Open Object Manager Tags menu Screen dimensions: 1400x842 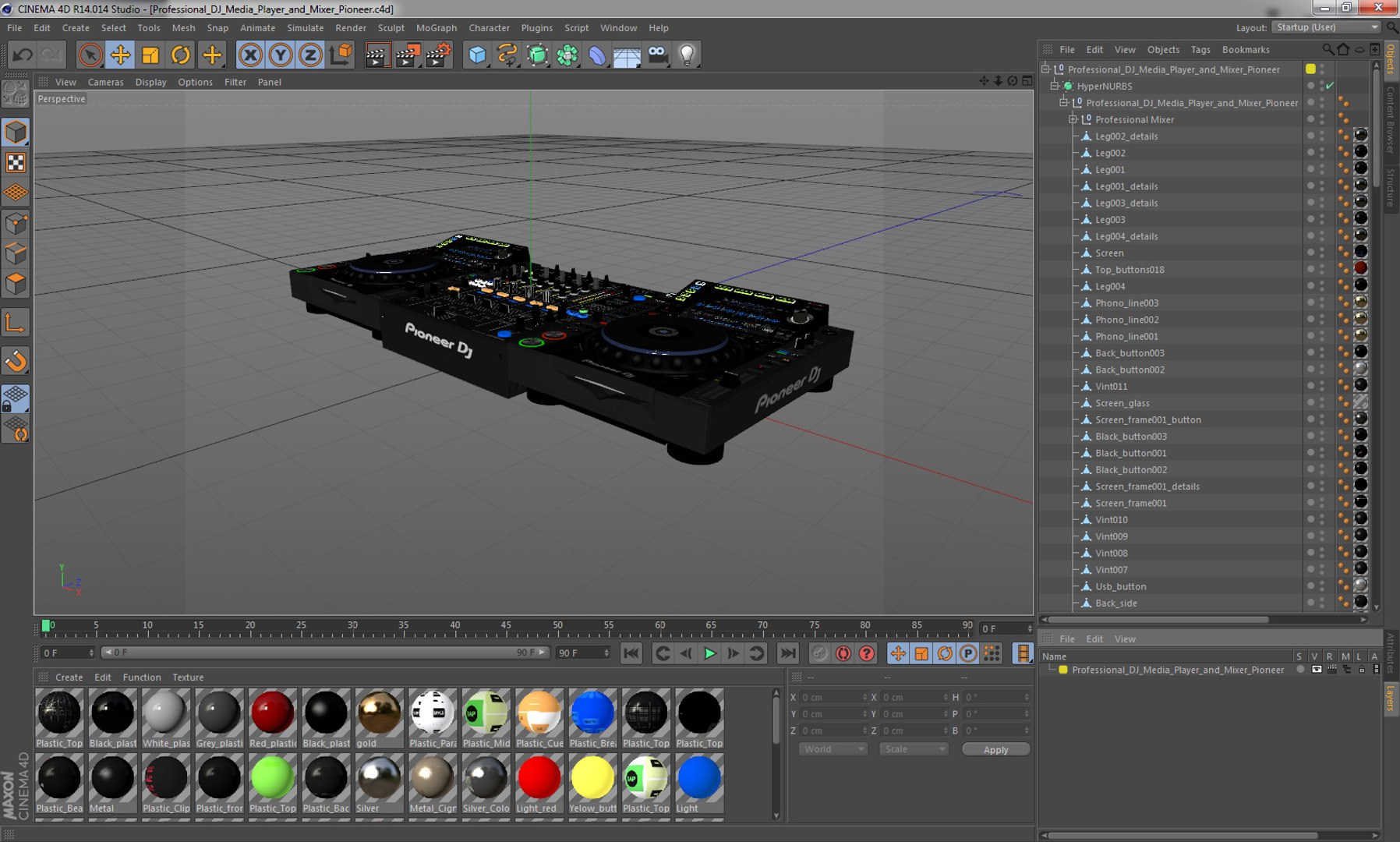point(1200,49)
